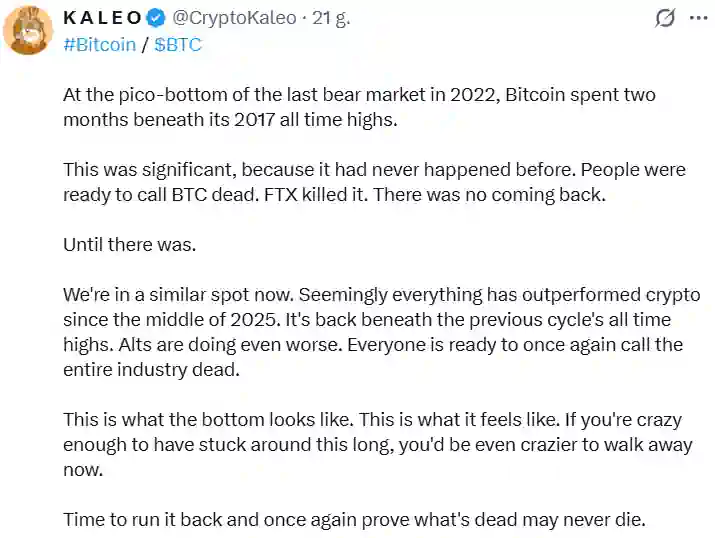Click the K A L E O display name
This screenshot has width=715, height=538.
(x=101, y=19)
